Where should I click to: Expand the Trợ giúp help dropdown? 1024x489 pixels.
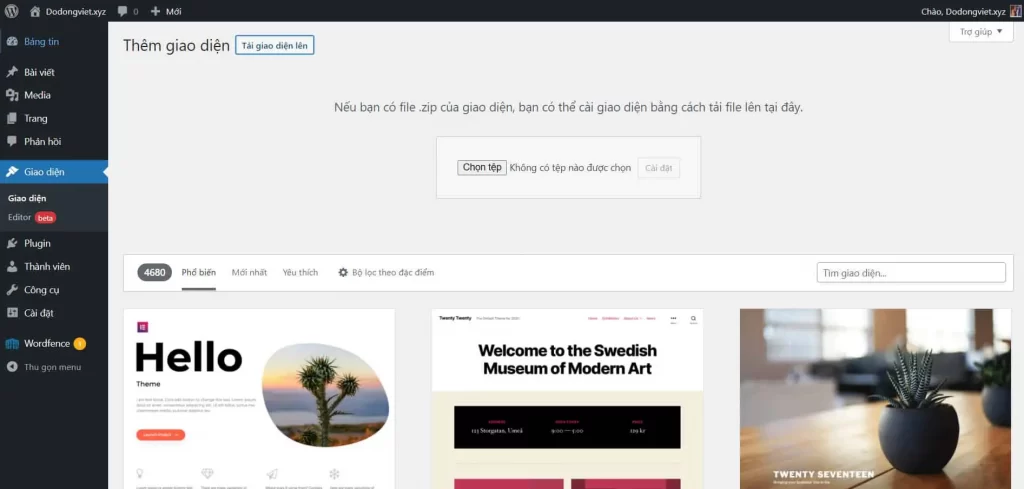980,32
